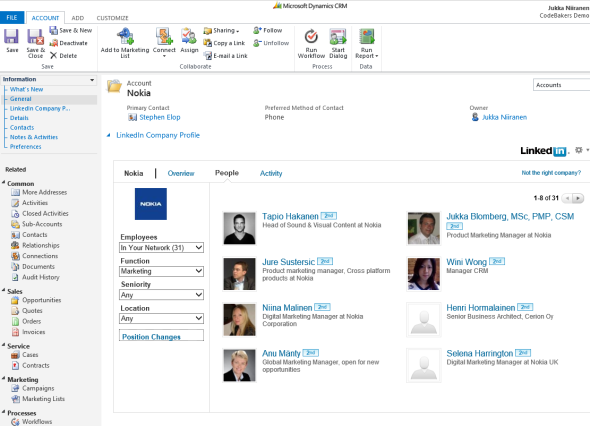Open Wini Wong's profile link
The image size is (590, 426).
click(x=466, y=262)
